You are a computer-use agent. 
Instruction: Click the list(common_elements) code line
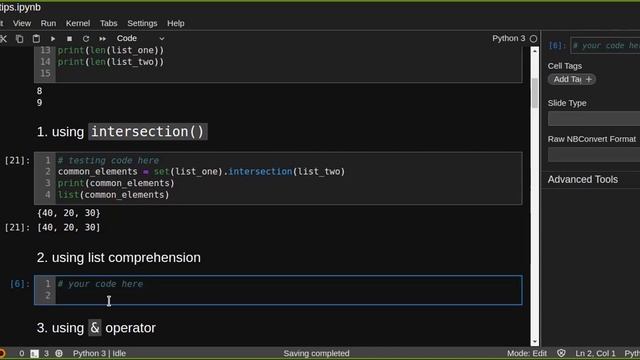click(113, 195)
